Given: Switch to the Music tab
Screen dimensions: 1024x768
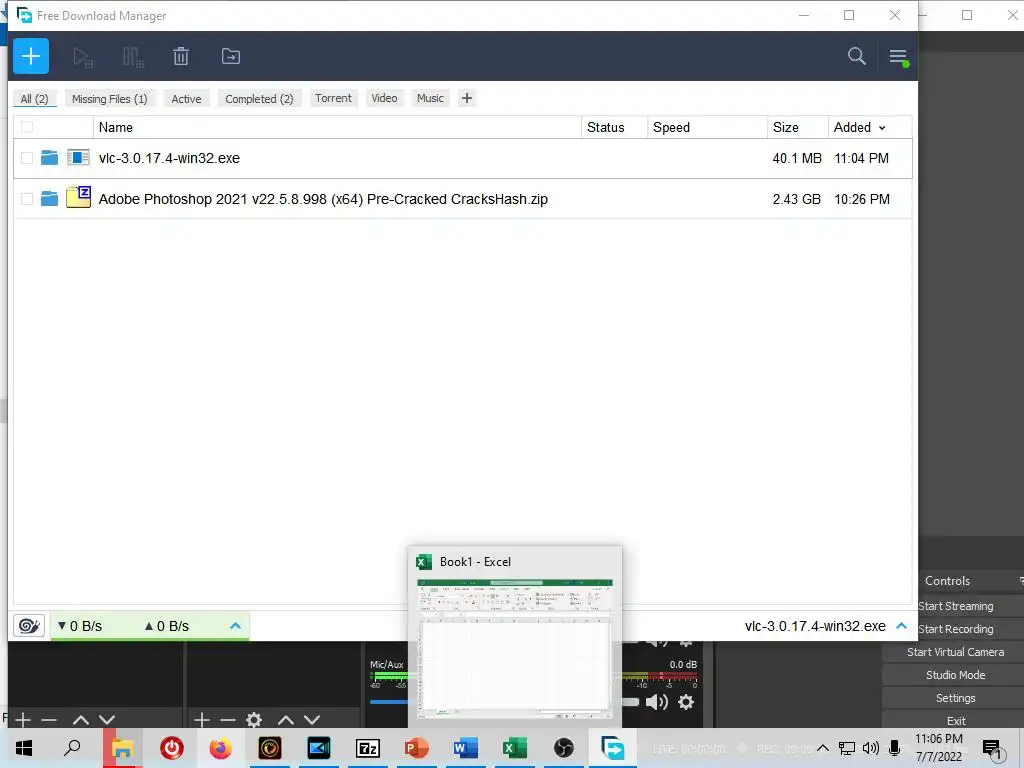Looking at the screenshot, I should coord(430,98).
